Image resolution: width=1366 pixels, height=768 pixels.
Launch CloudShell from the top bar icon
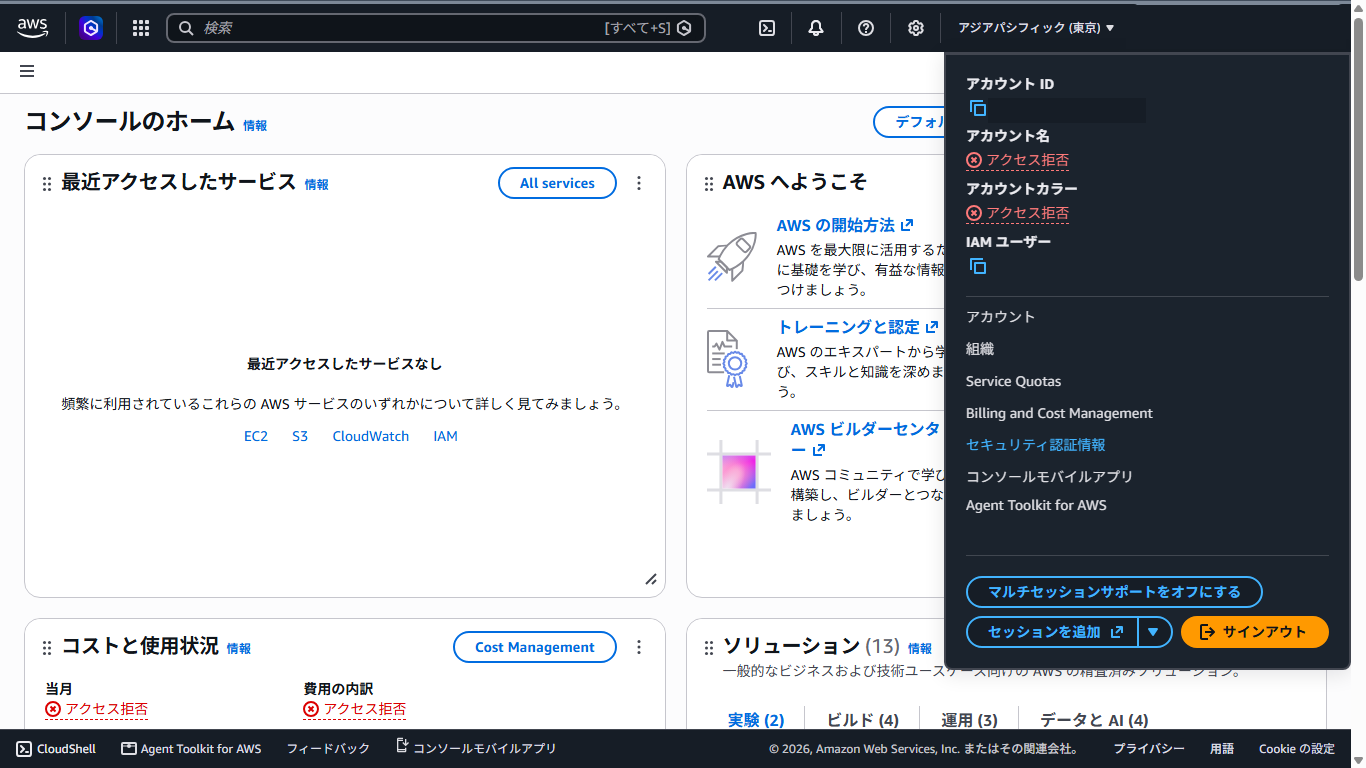[x=767, y=28]
